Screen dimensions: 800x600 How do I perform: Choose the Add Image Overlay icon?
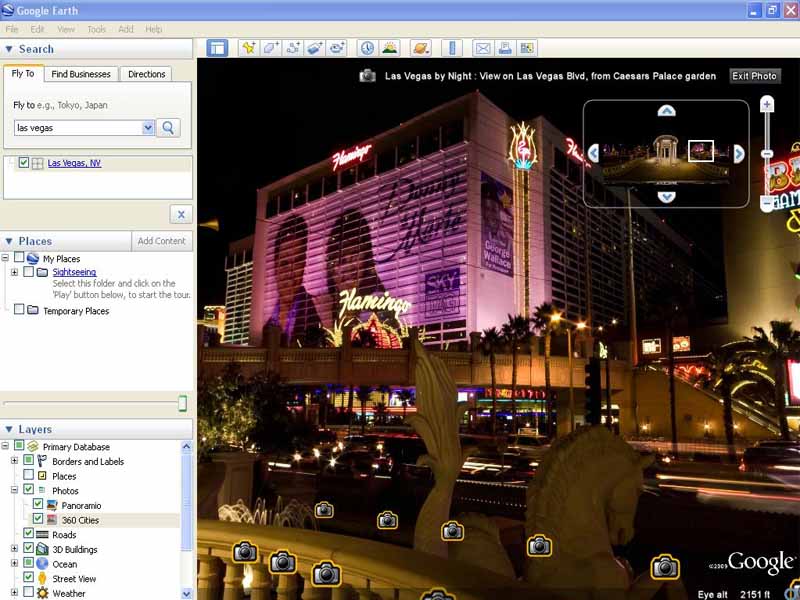pos(315,48)
